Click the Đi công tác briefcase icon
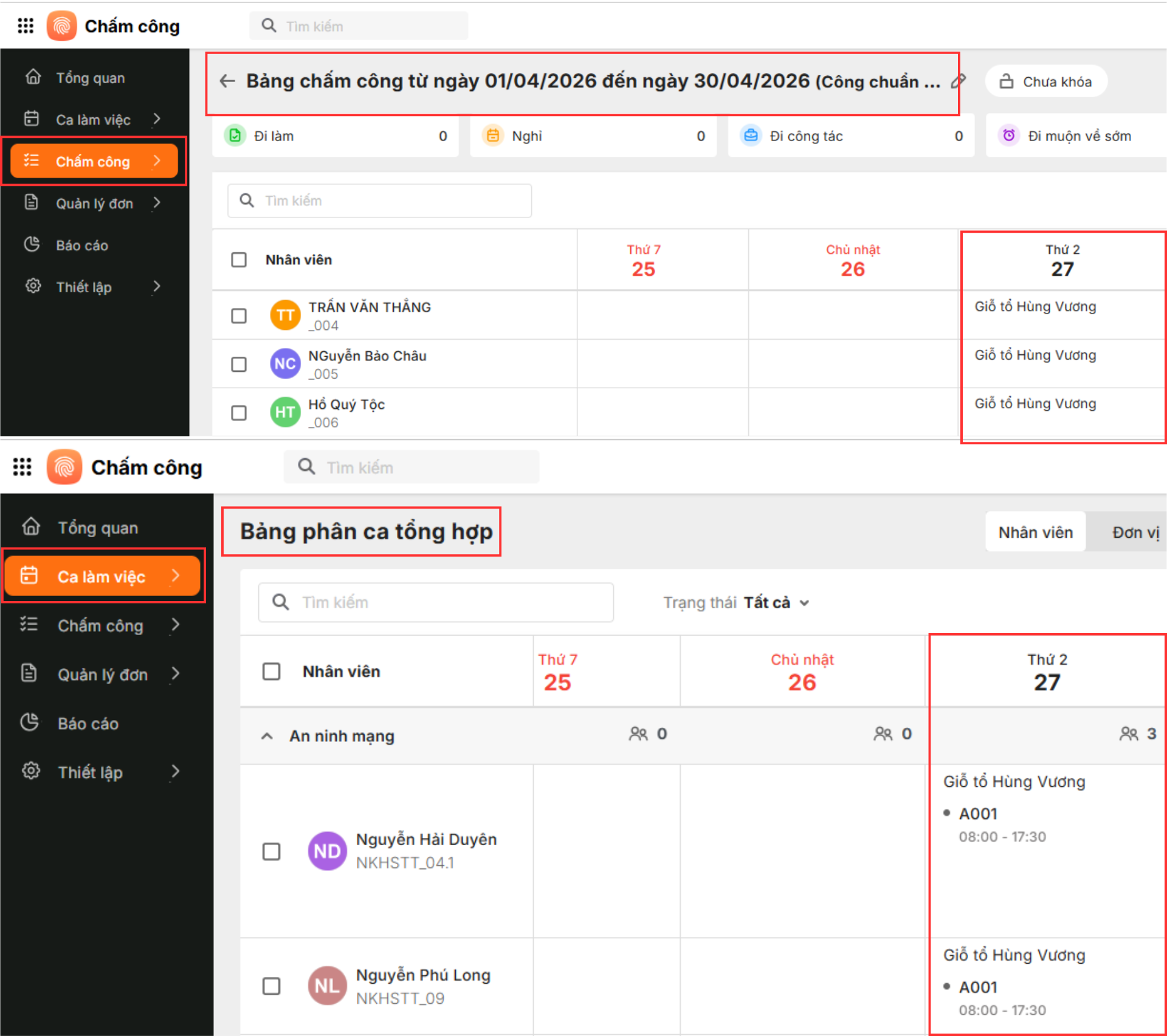 coord(751,136)
